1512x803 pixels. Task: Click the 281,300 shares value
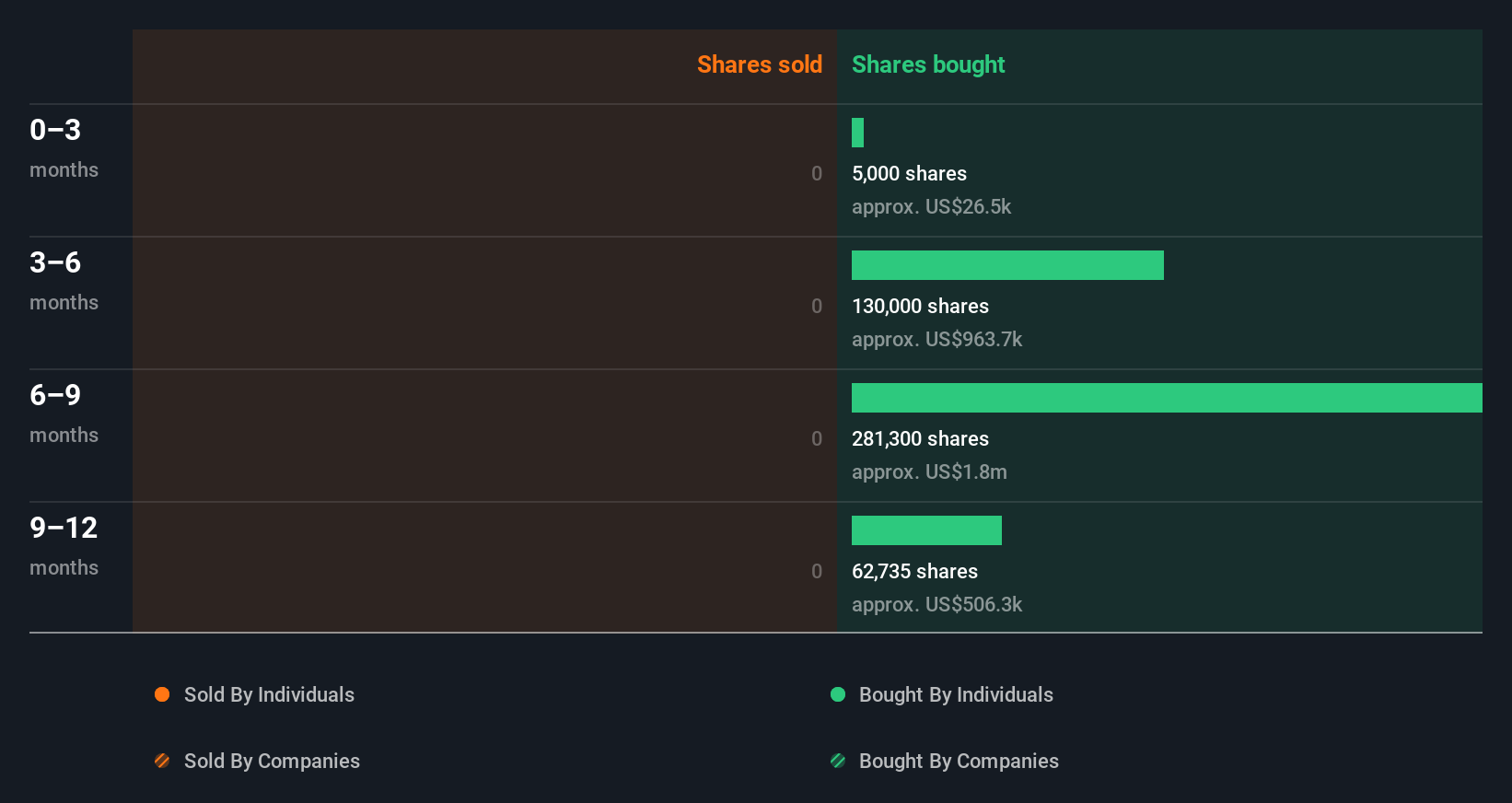(920, 438)
